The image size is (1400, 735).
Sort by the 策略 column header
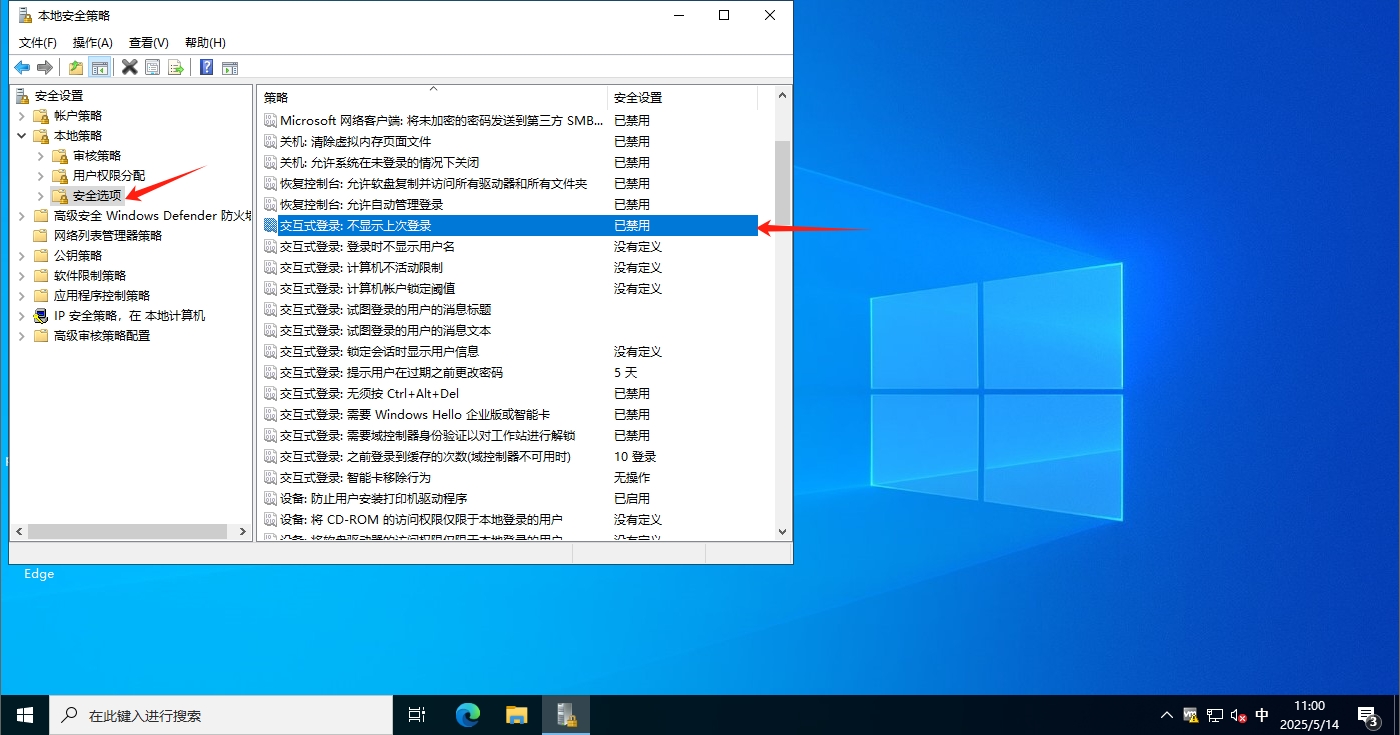pos(432,98)
